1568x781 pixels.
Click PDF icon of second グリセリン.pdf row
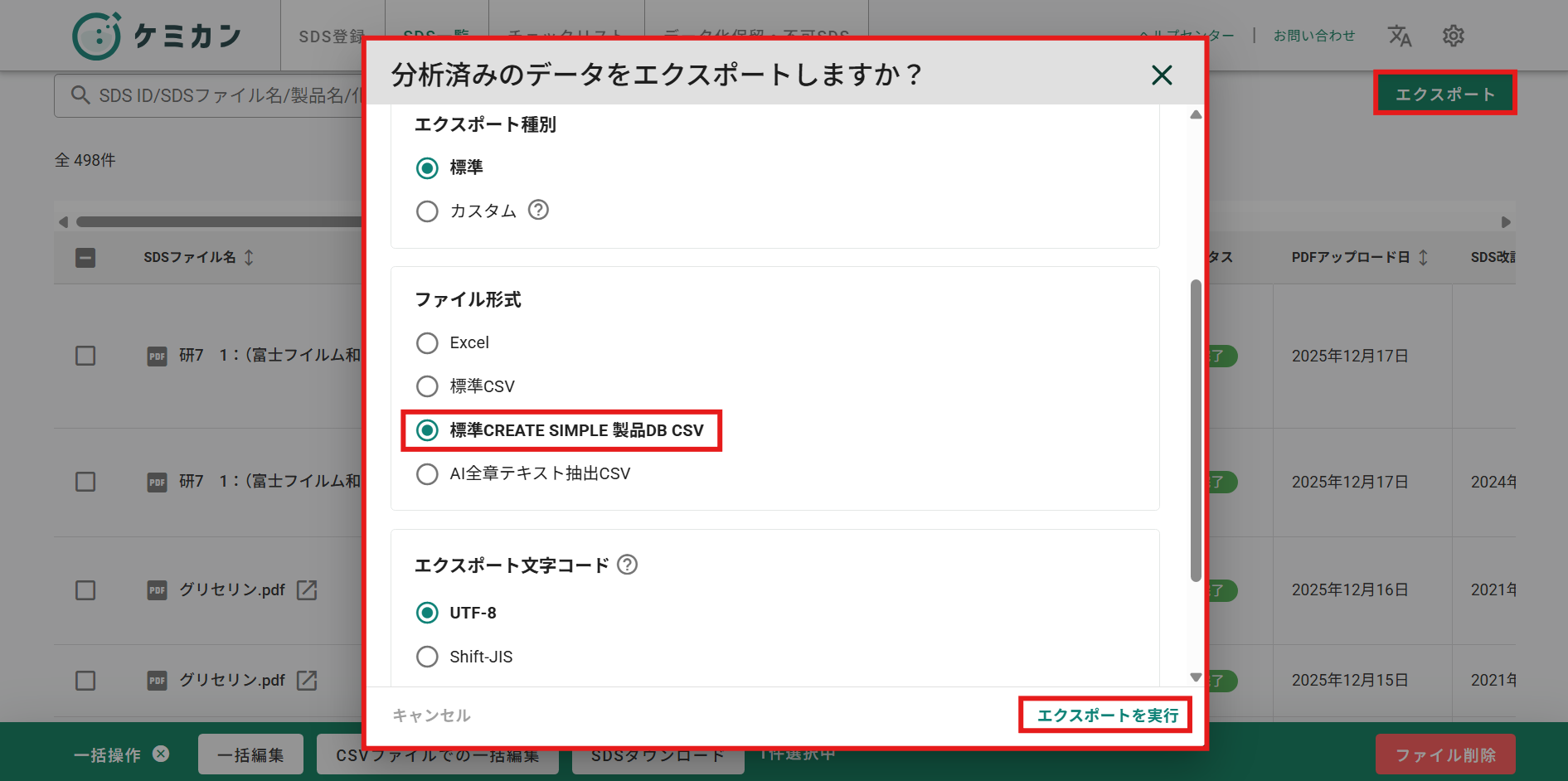(157, 681)
